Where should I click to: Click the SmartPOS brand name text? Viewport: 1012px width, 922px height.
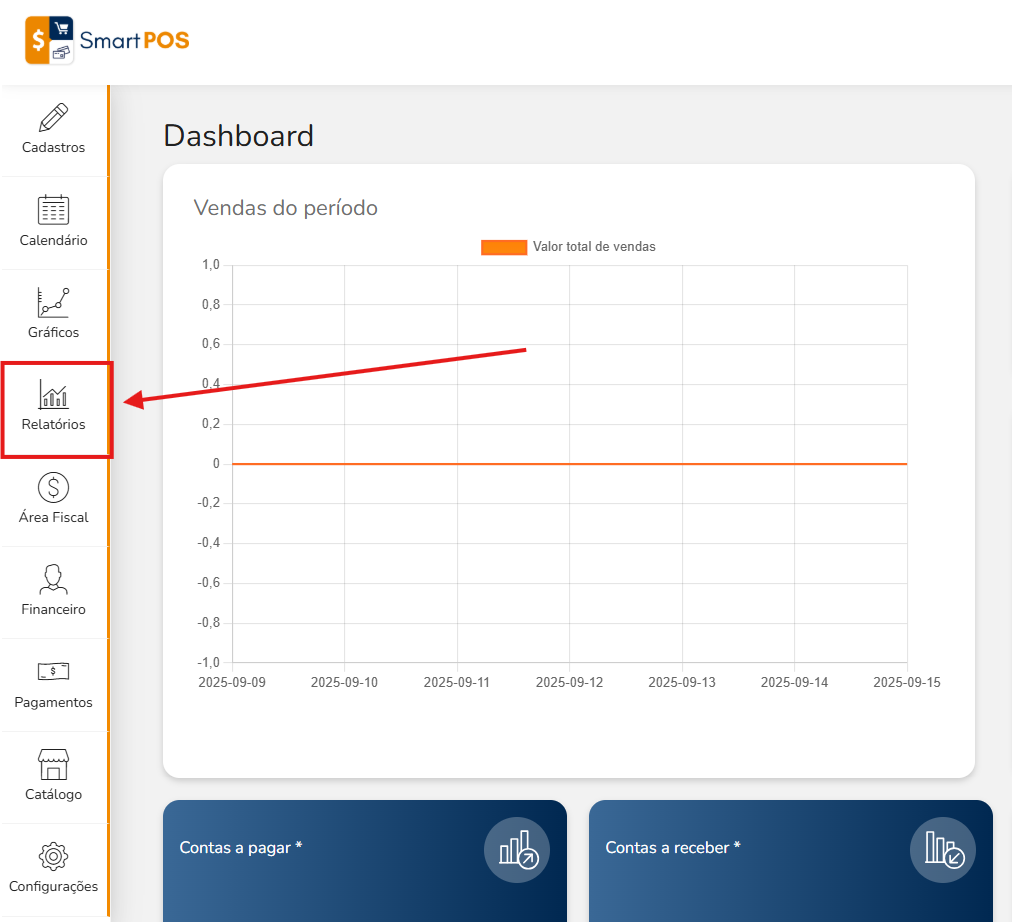[x=134, y=41]
